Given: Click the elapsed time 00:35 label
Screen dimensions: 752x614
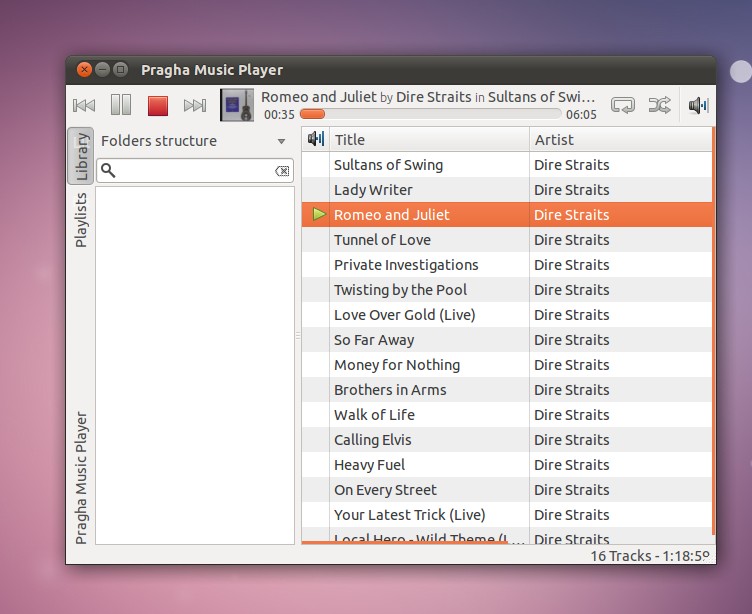Looking at the screenshot, I should coord(279,115).
